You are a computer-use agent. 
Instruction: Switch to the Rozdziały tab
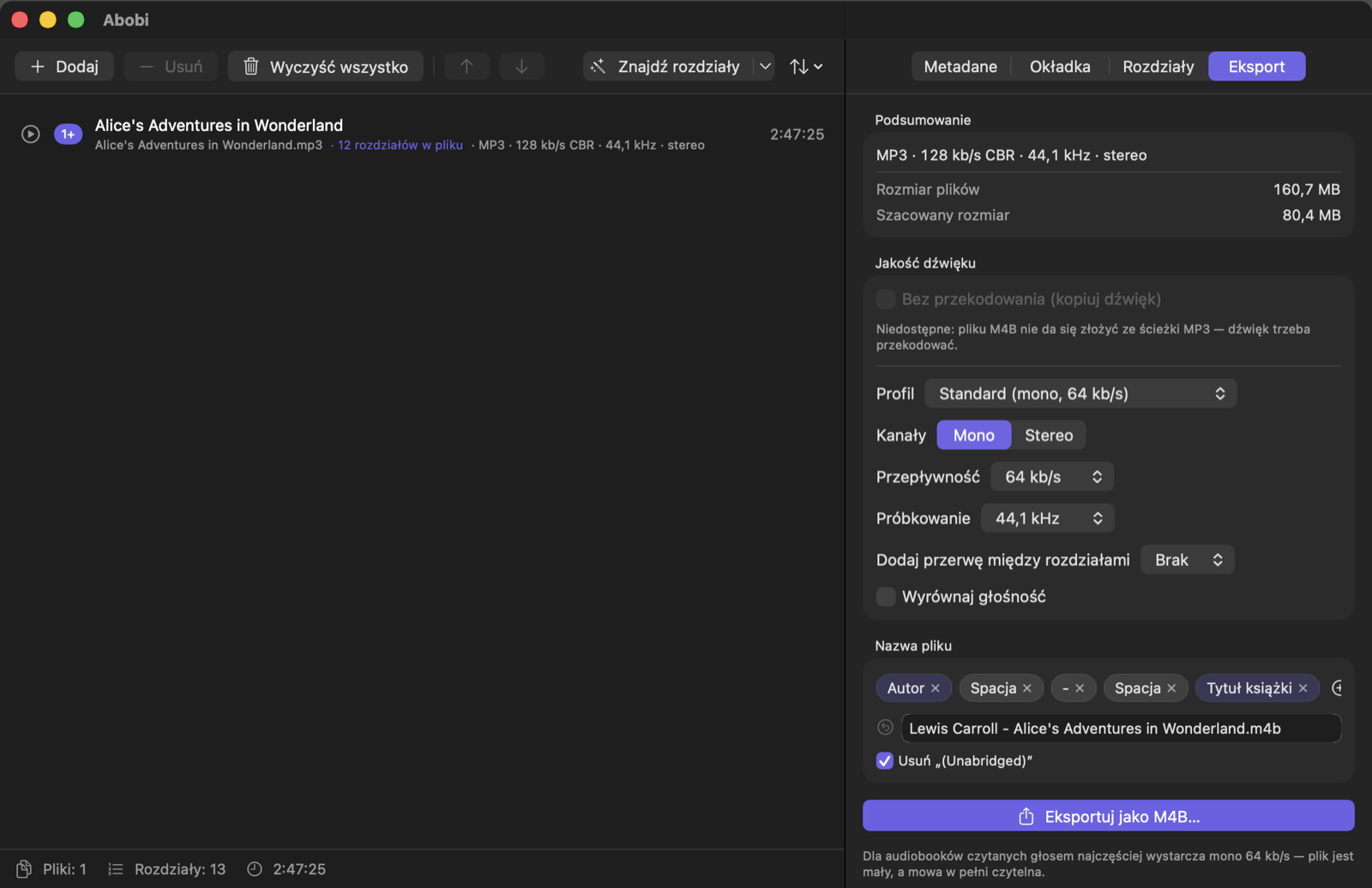point(1158,66)
